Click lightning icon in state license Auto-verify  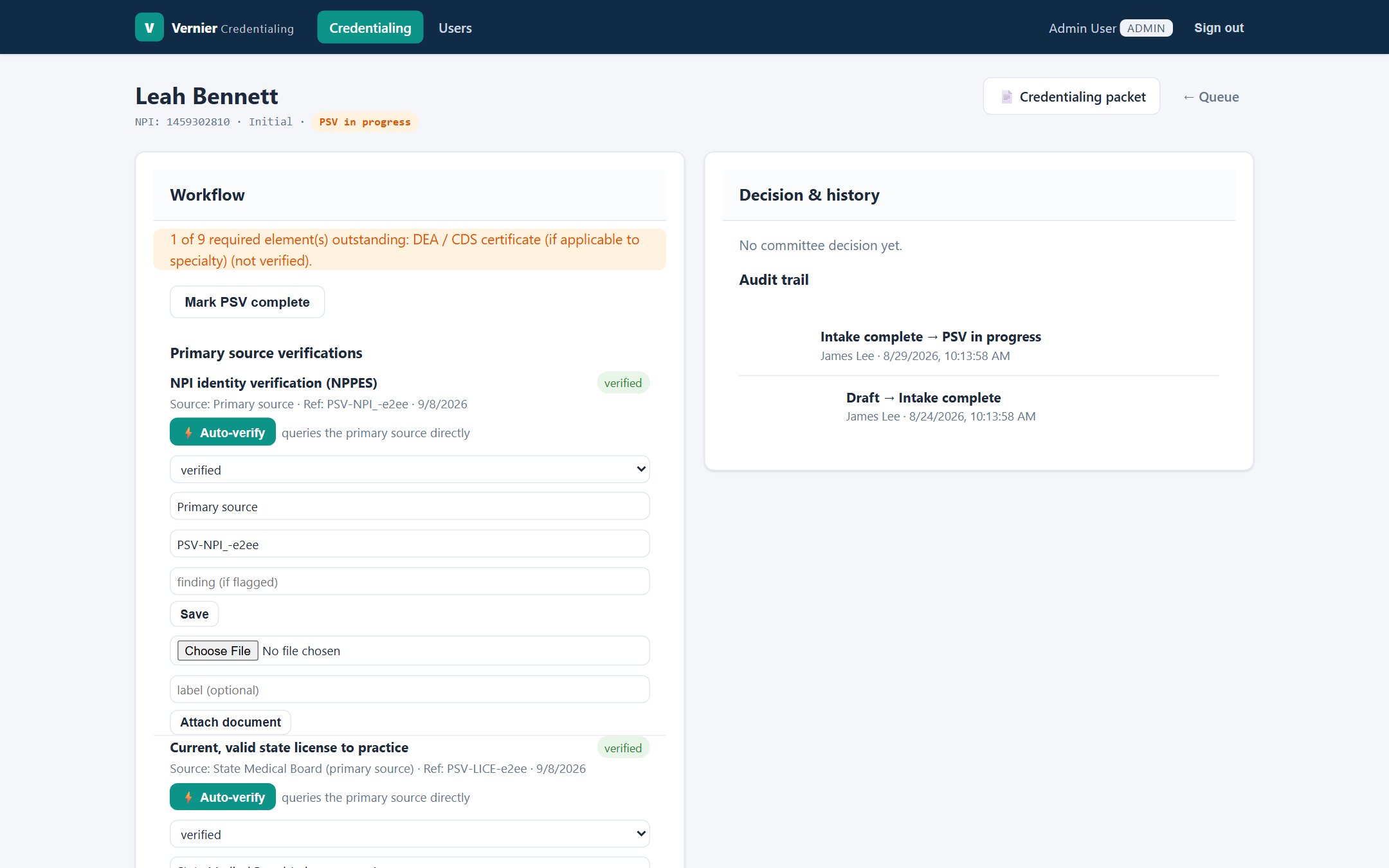pyautogui.click(x=188, y=797)
